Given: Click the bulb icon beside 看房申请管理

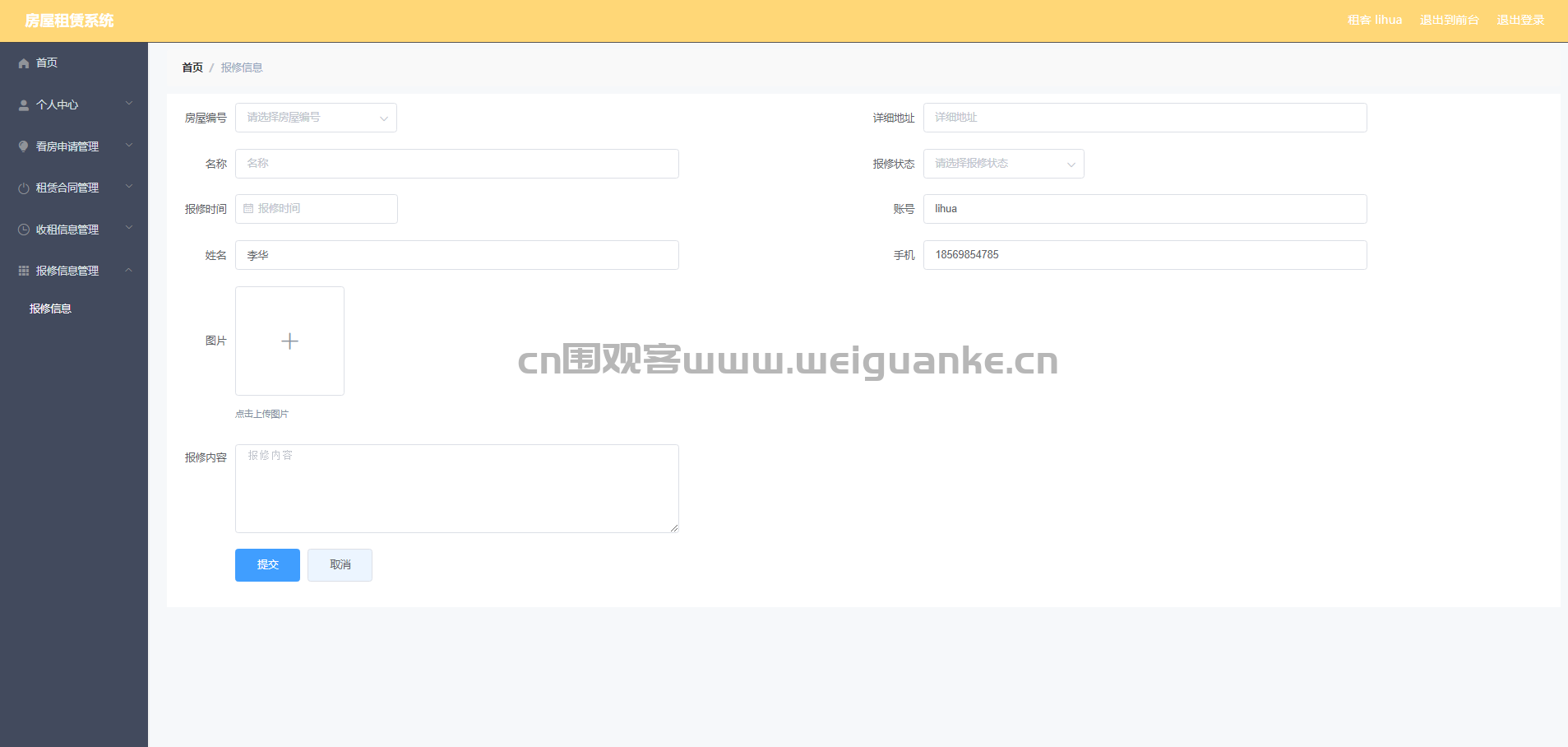Looking at the screenshot, I should [24, 146].
